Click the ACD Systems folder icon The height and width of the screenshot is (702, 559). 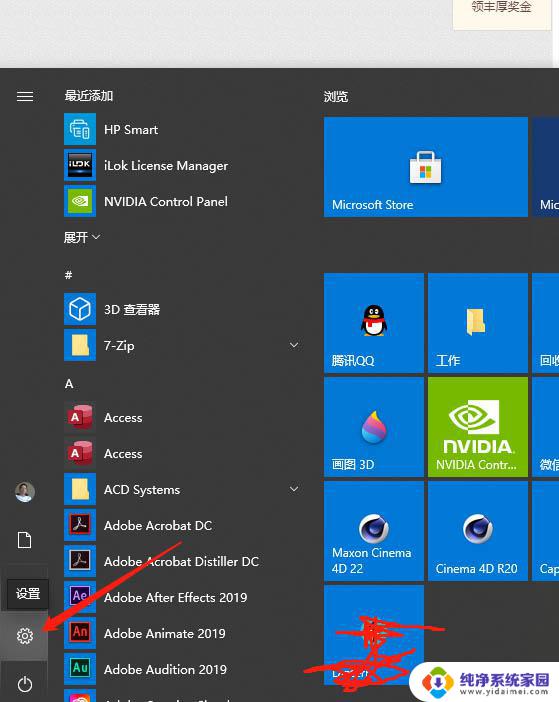[80, 489]
